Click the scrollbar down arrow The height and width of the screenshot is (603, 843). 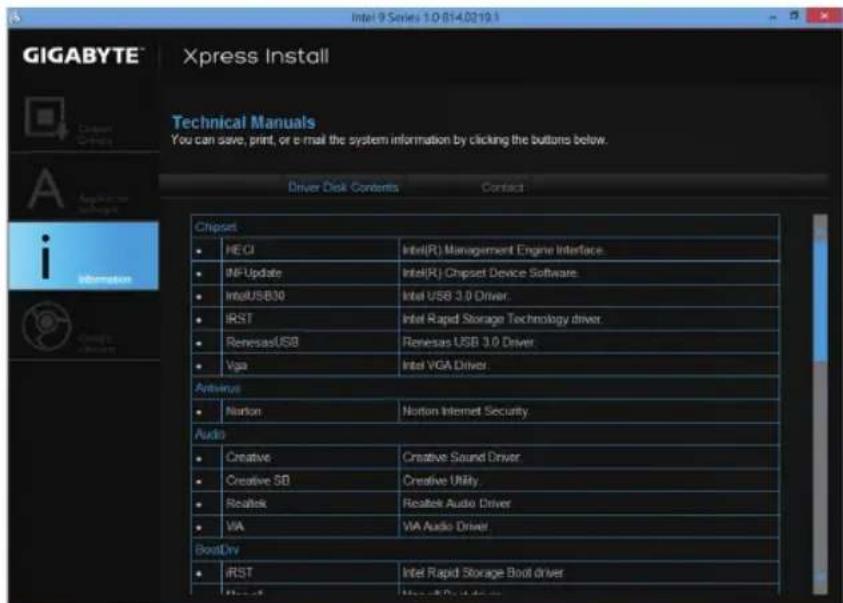(820, 578)
